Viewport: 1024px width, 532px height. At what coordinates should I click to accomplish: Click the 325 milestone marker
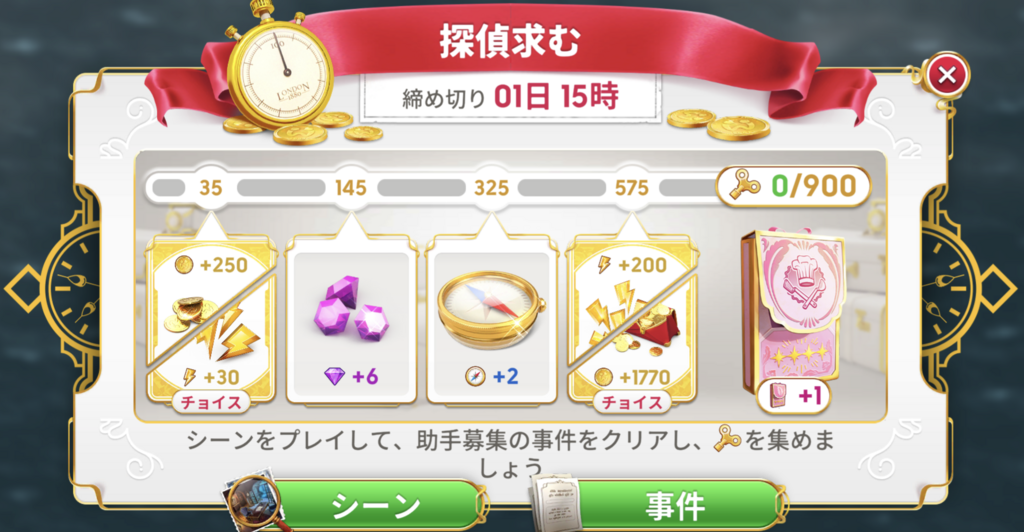[x=491, y=188]
